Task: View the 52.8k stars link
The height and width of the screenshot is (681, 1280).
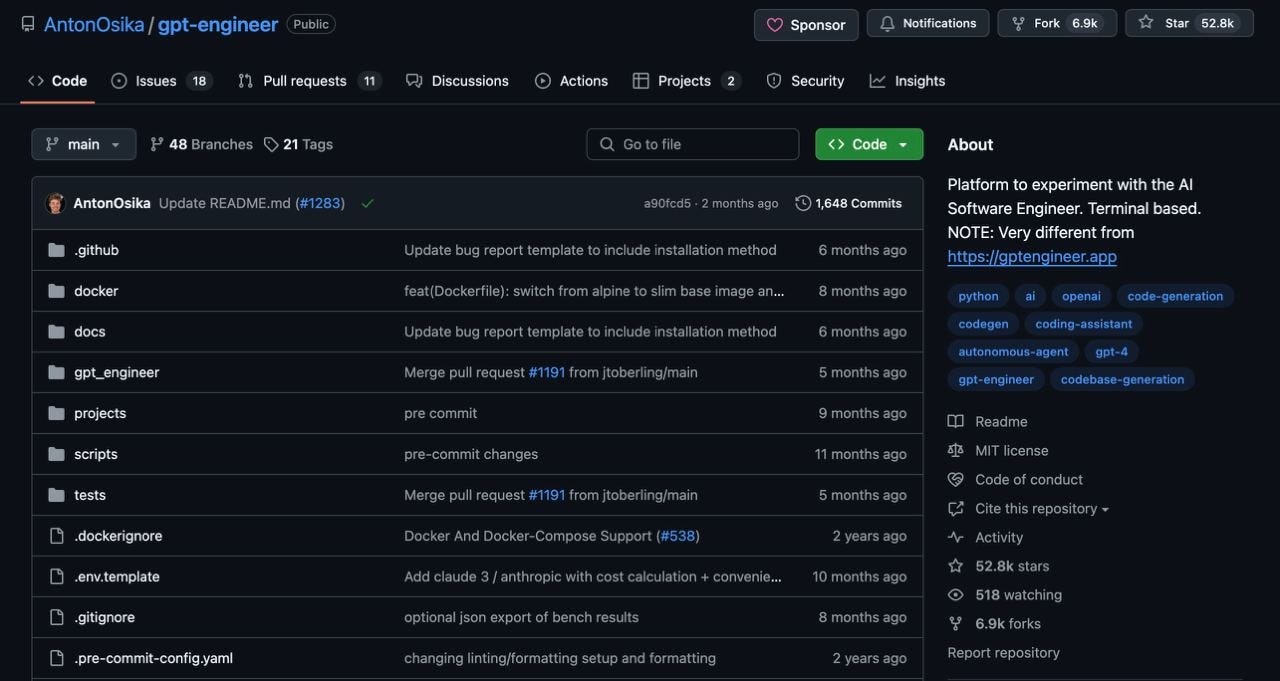Action: [x=998, y=566]
